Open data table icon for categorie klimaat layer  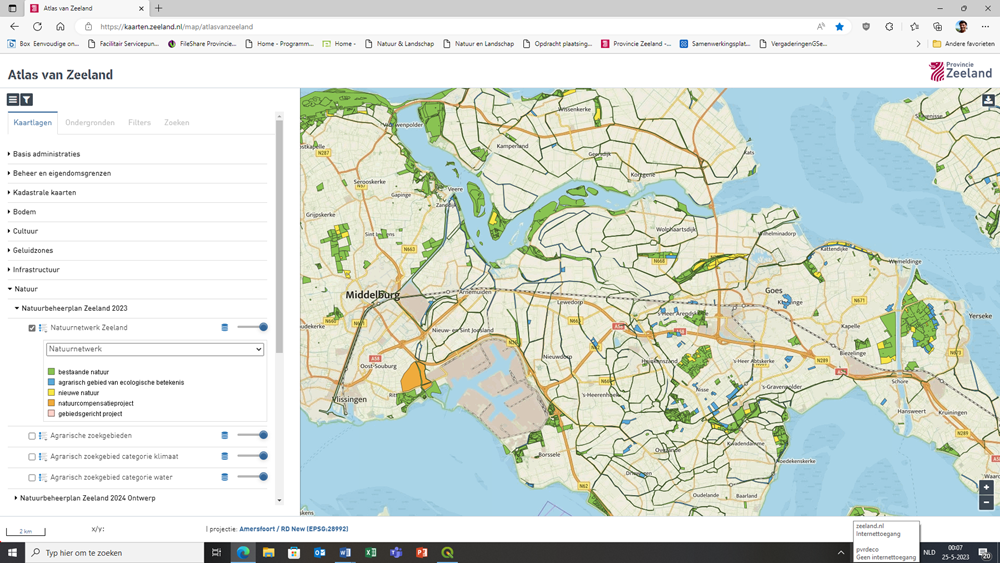[224, 457]
